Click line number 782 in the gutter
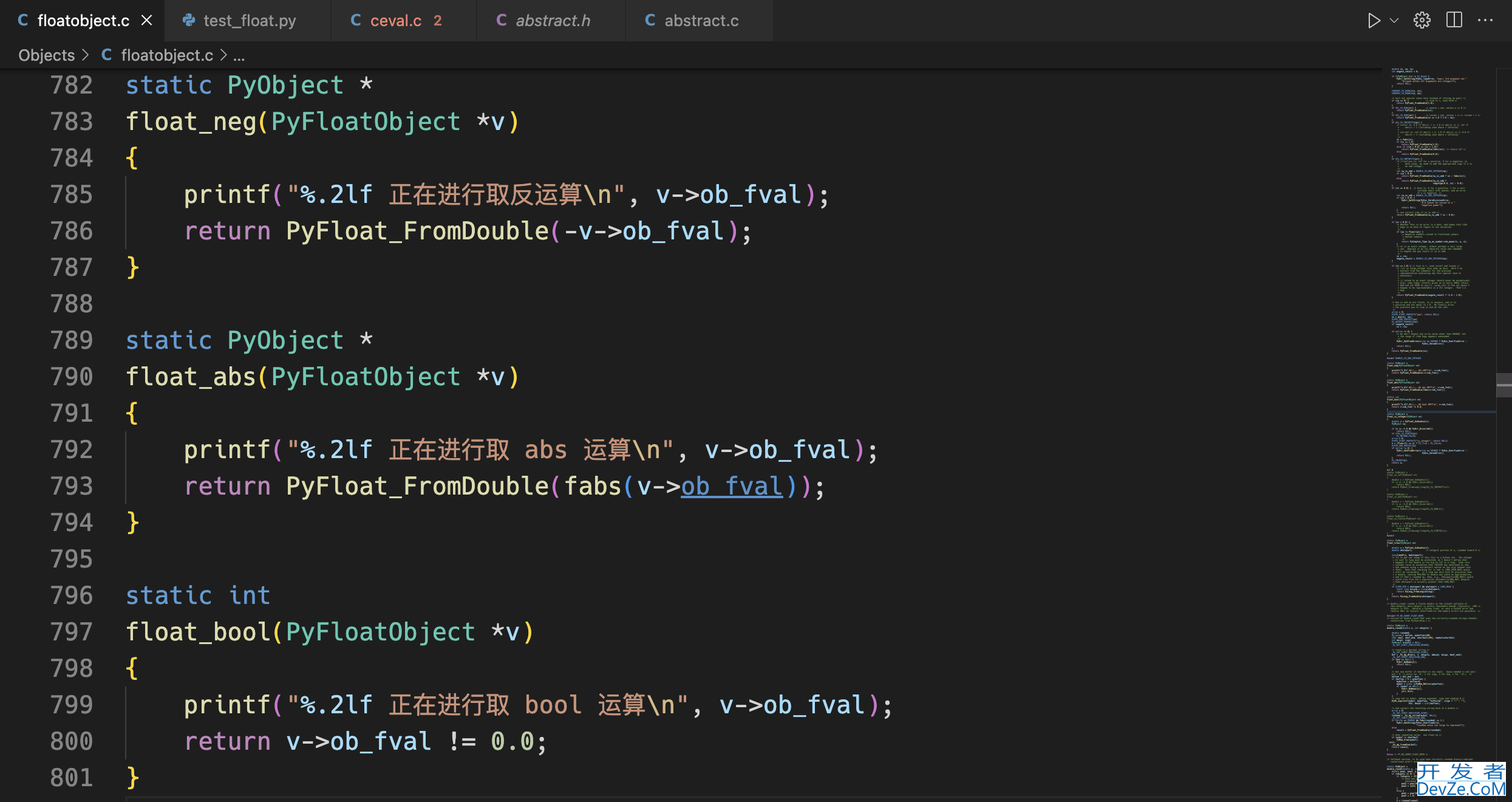 pos(72,85)
